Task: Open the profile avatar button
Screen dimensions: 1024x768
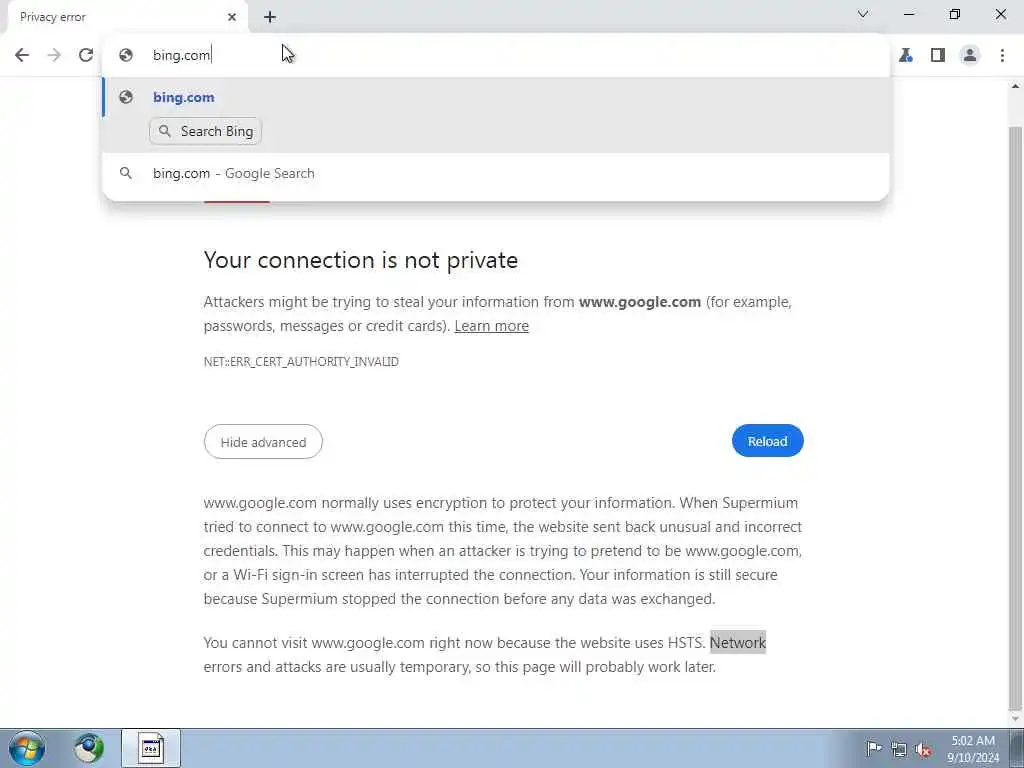Action: point(969,55)
